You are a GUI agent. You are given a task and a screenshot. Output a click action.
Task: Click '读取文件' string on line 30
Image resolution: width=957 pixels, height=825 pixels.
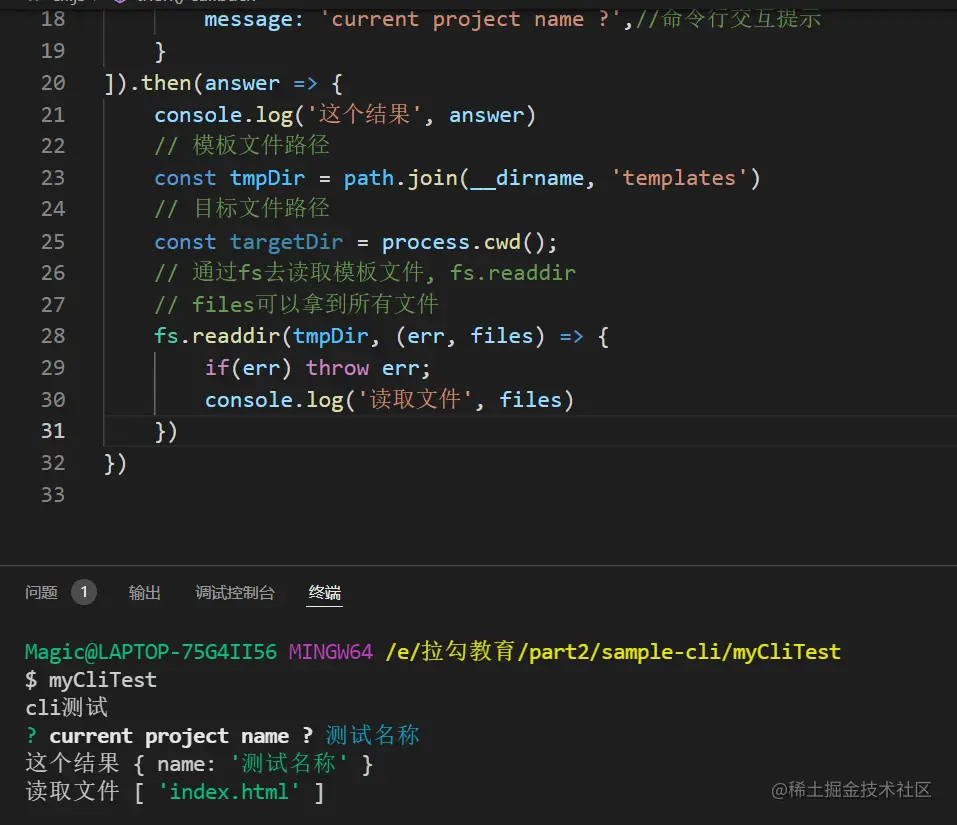(414, 400)
